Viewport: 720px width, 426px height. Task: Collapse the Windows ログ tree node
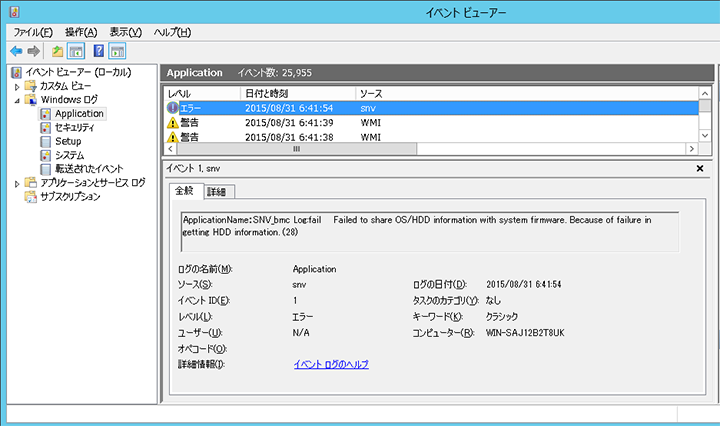[x=17, y=100]
